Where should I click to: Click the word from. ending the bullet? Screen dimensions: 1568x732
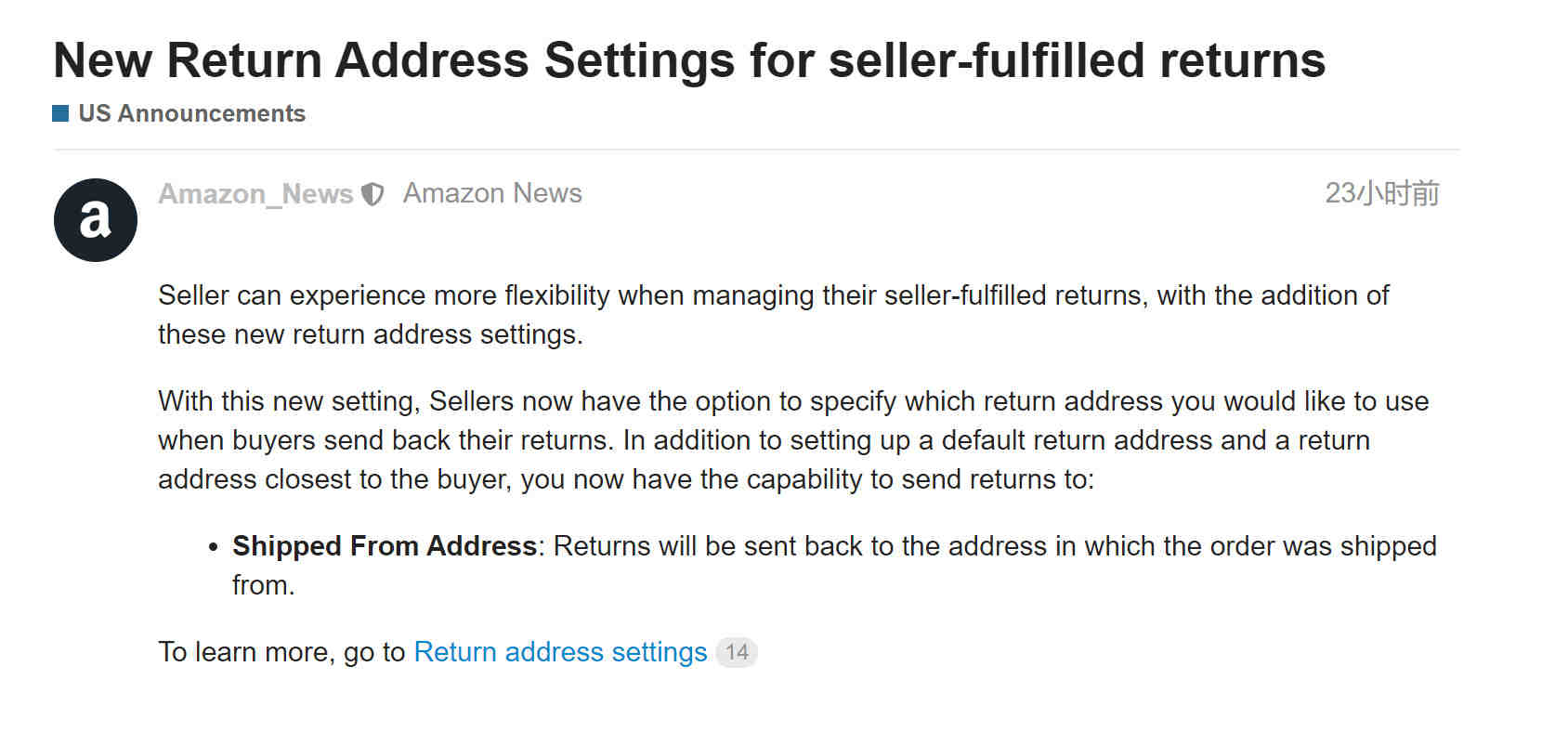[263, 585]
